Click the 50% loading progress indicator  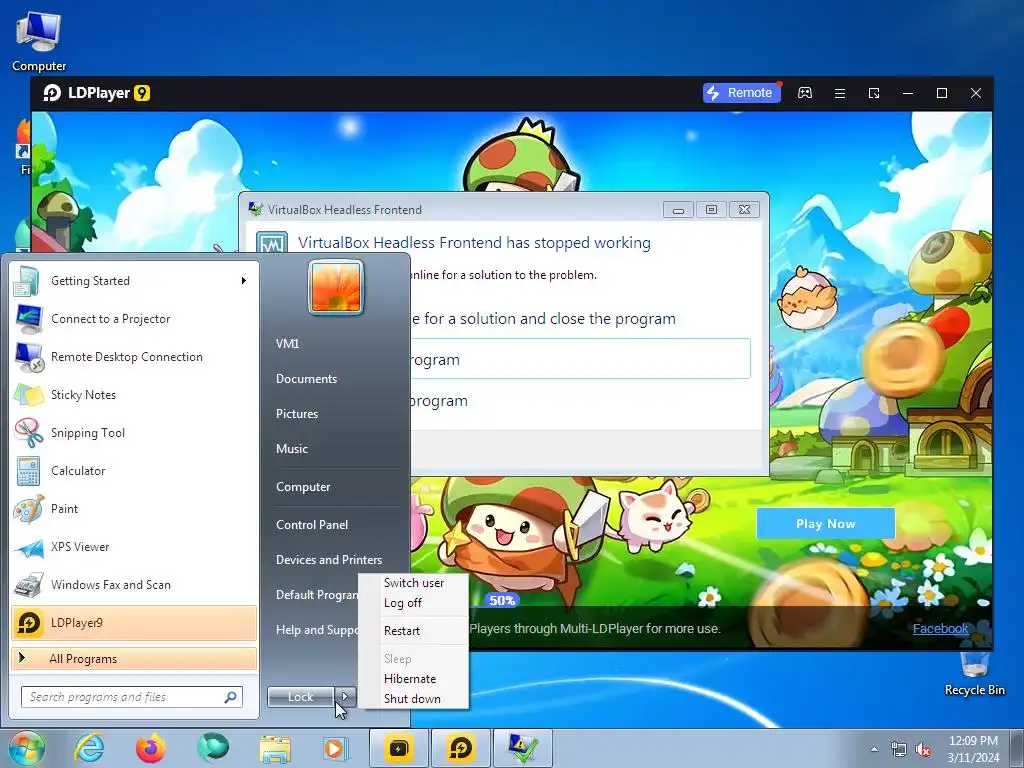[x=502, y=600]
